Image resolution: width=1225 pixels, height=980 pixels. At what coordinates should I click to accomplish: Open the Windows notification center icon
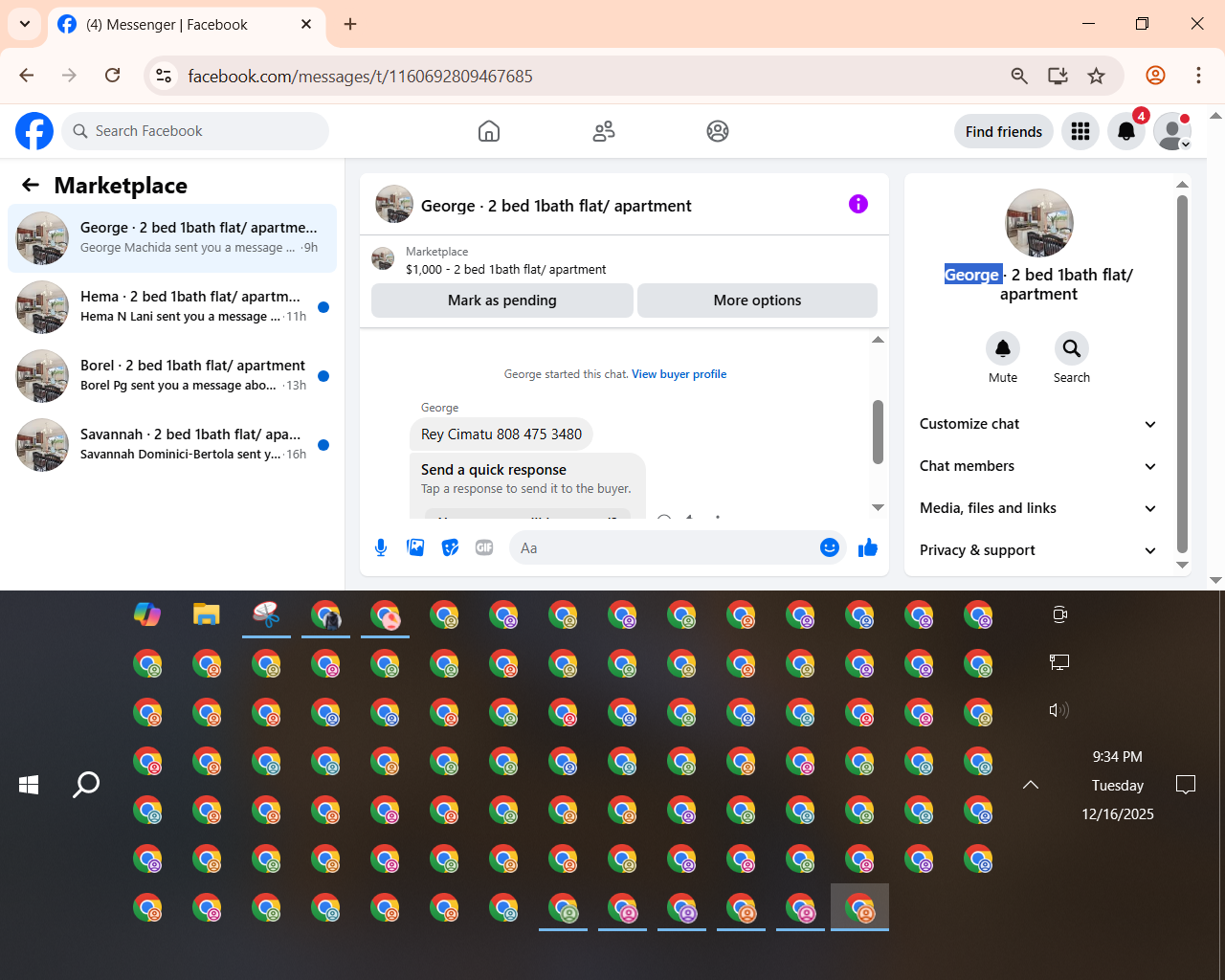(1186, 785)
